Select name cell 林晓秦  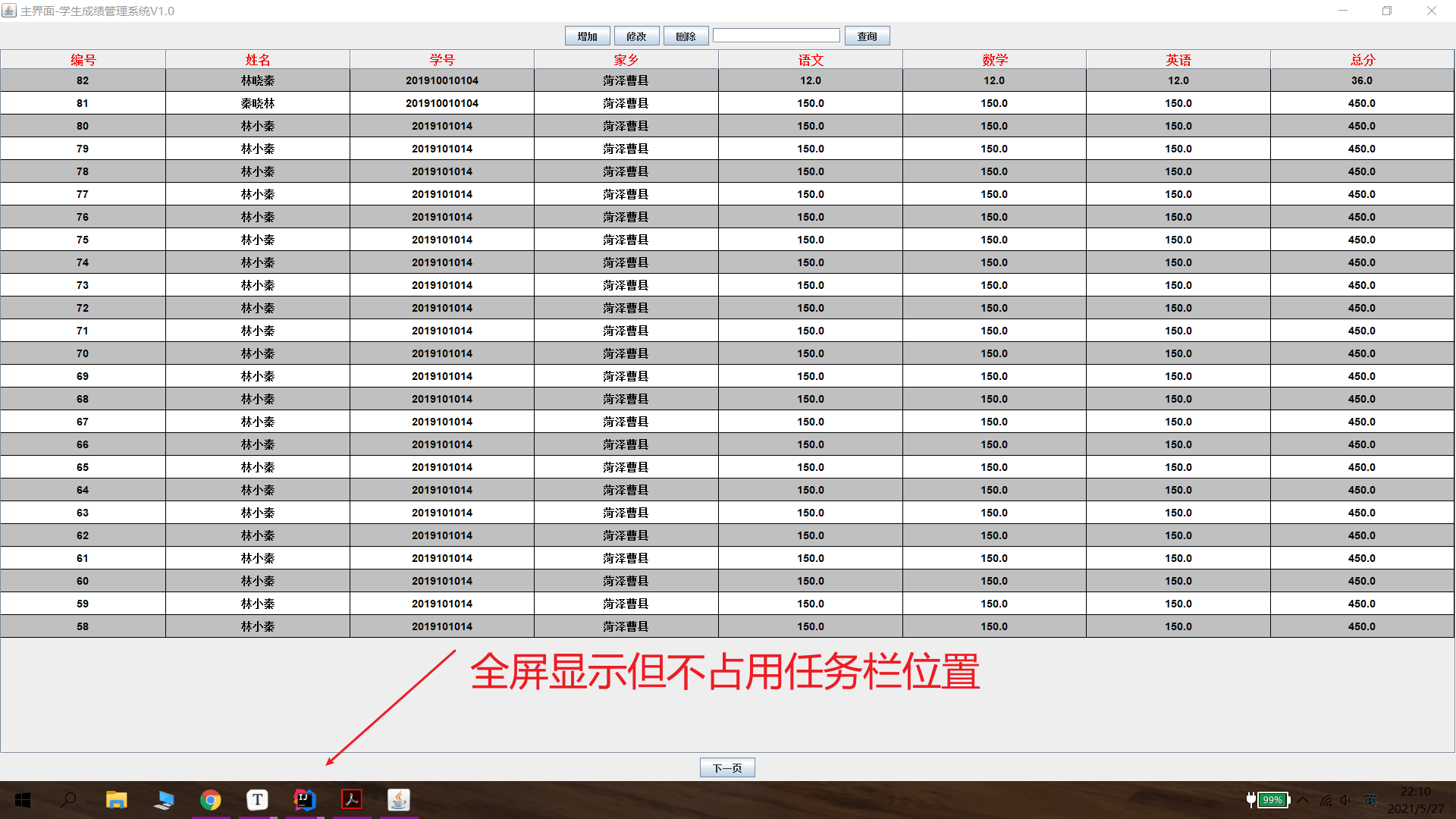pyautogui.click(x=258, y=80)
